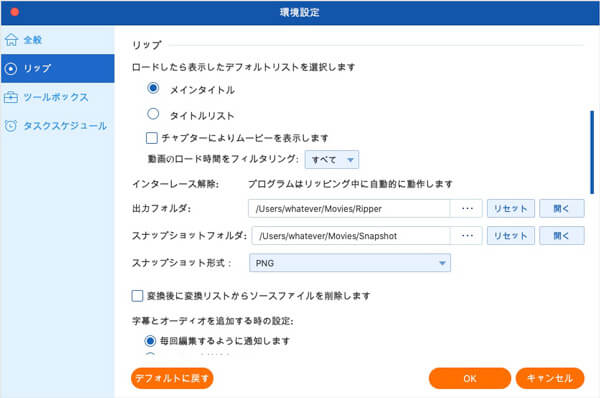Tick 変換後に変換リストからソースファイルを削除します checkbox
This screenshot has width=600, height=398.
(x=137, y=296)
